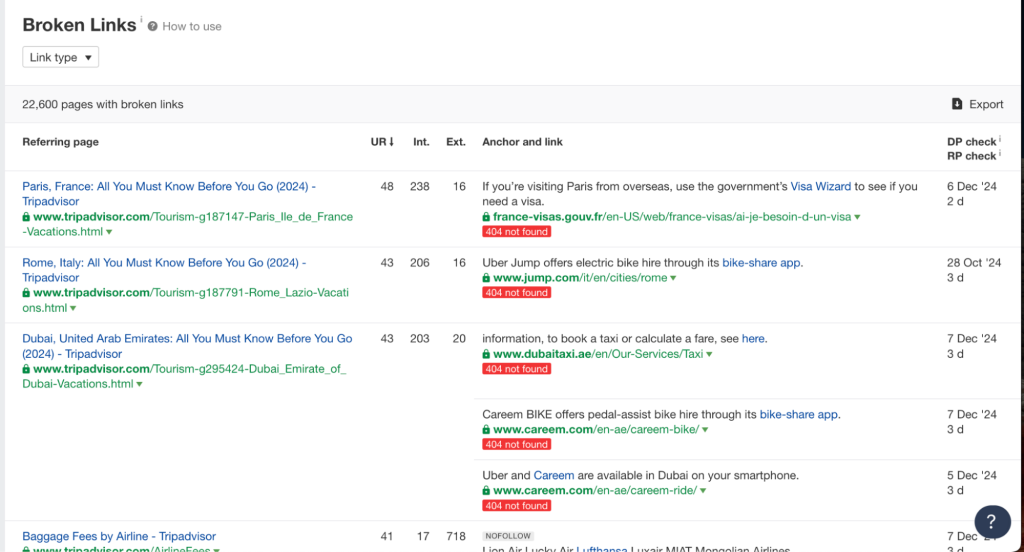Screen dimensions: 1024x552
Task: Click the Int. column header
Action: [421, 142]
